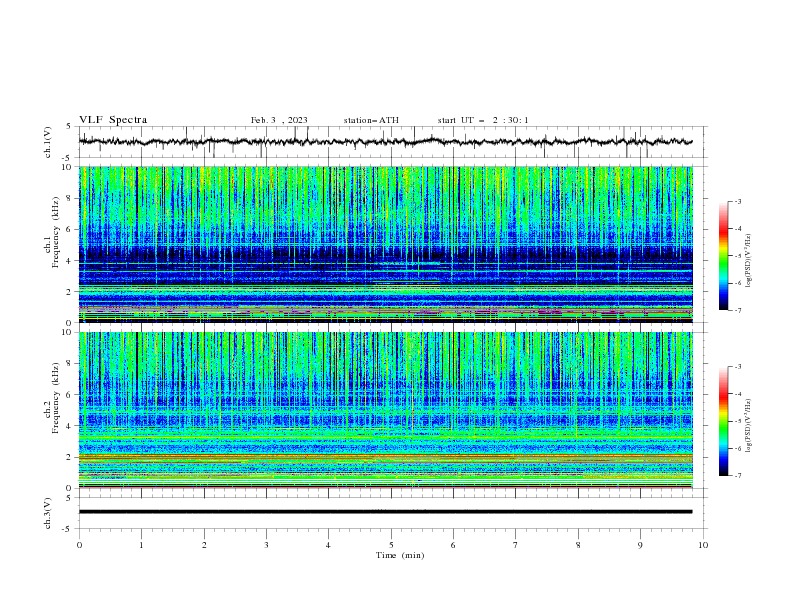
Task: Click the ch.1 colorbar "log(PSD)(V²/Hz)" label
Action: pyautogui.click(x=749, y=261)
